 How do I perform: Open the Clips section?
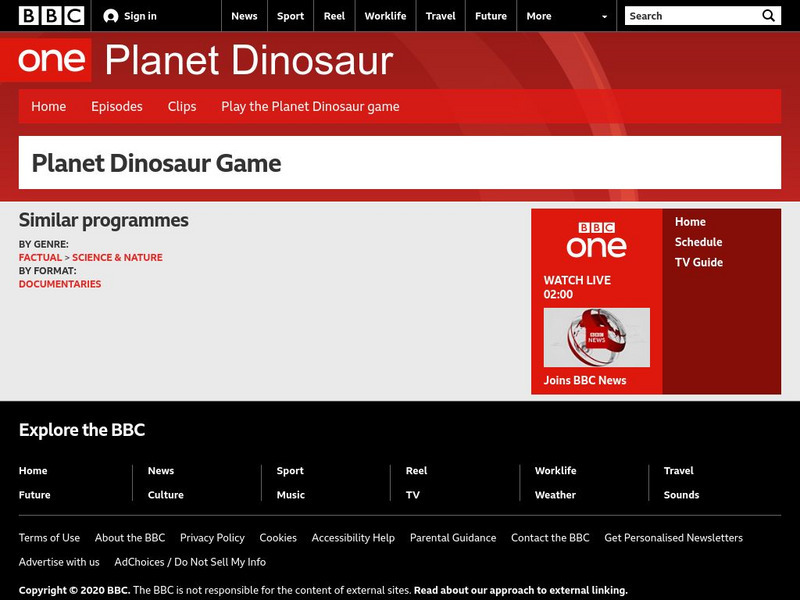click(182, 106)
